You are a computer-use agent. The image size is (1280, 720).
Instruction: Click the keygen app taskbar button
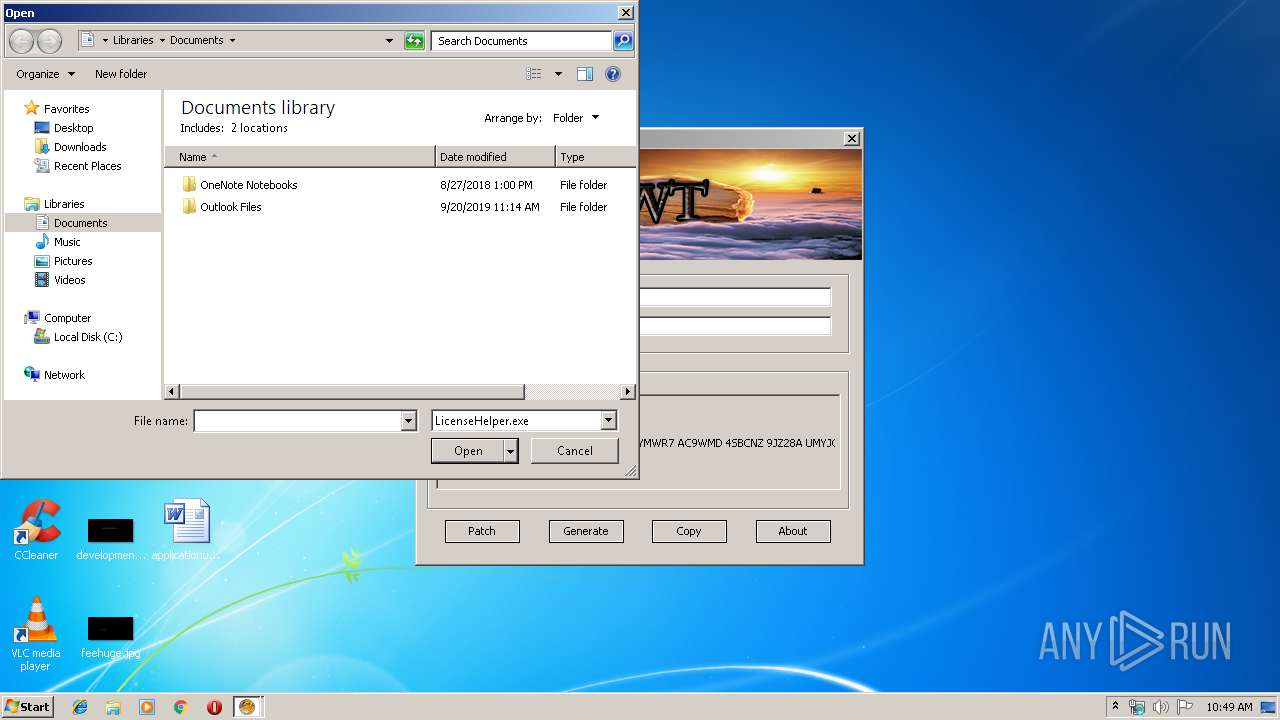pos(247,707)
